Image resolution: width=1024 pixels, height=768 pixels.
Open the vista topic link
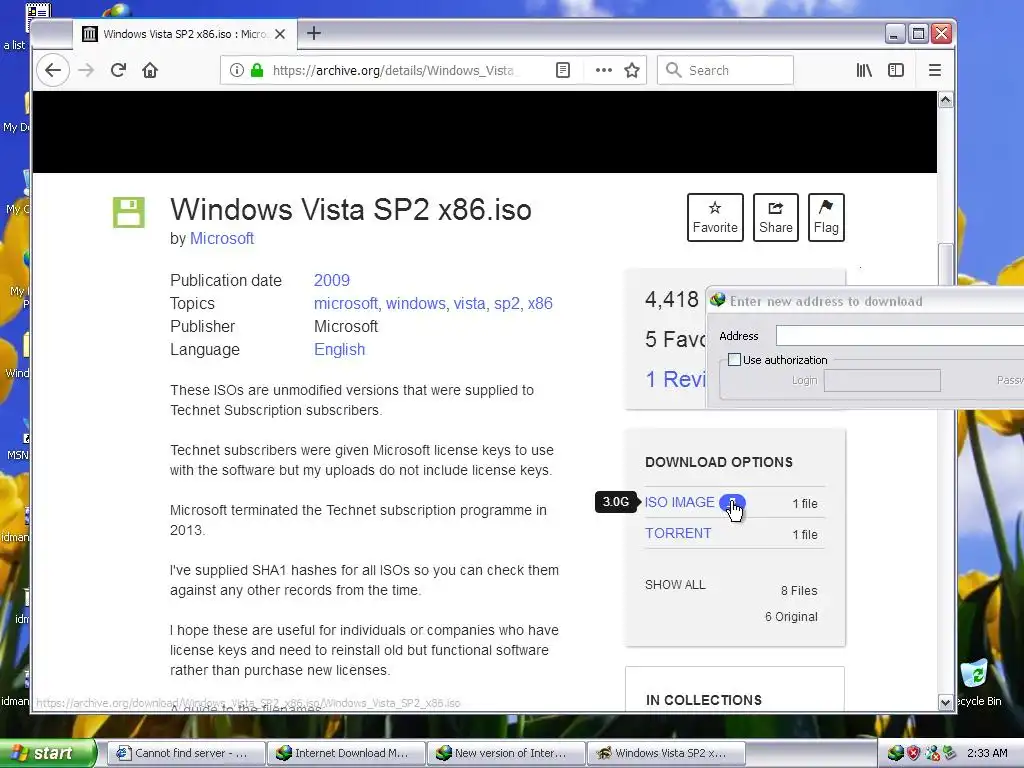pos(470,304)
